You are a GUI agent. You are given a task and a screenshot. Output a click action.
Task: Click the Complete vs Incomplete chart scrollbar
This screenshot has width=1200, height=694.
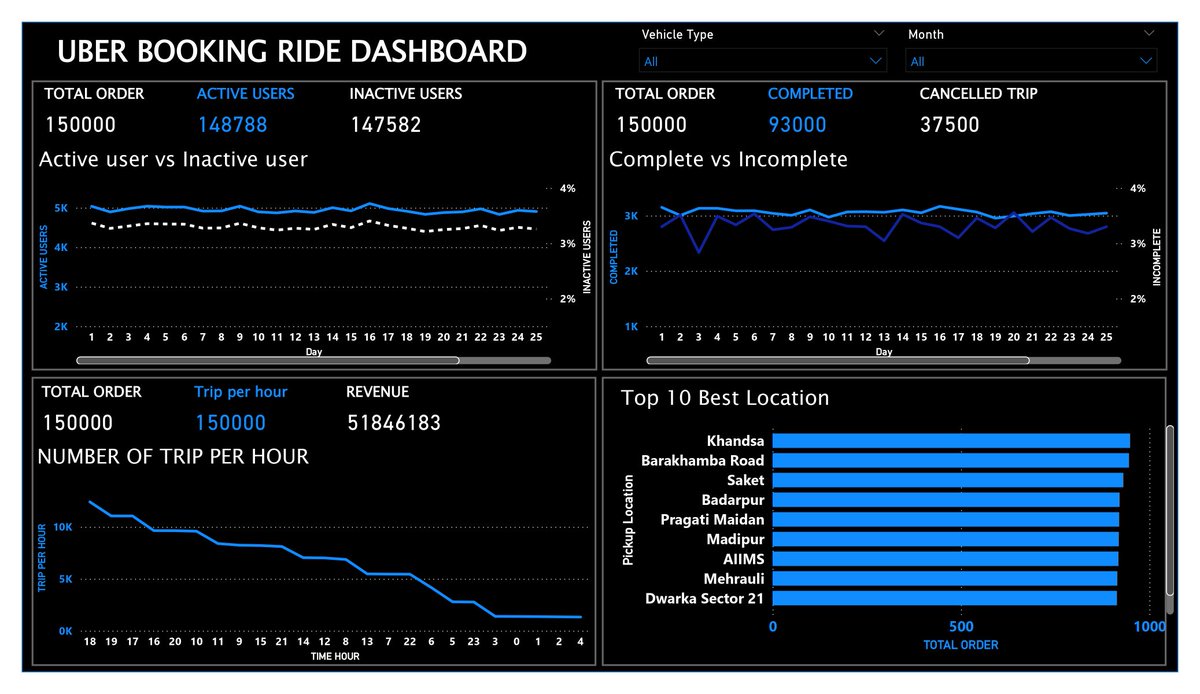tap(838, 360)
